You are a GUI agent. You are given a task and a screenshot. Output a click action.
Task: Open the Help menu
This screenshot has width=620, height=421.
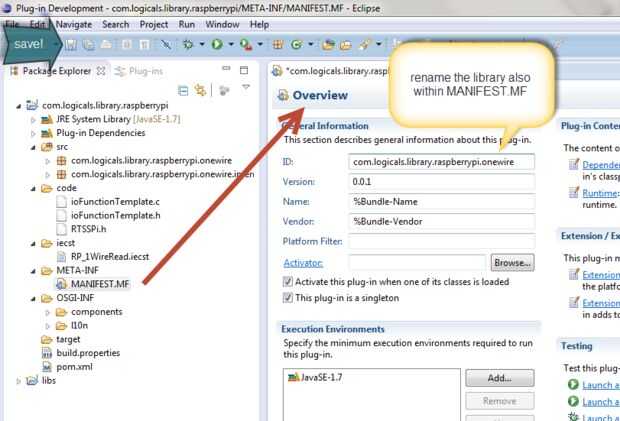tap(259, 25)
